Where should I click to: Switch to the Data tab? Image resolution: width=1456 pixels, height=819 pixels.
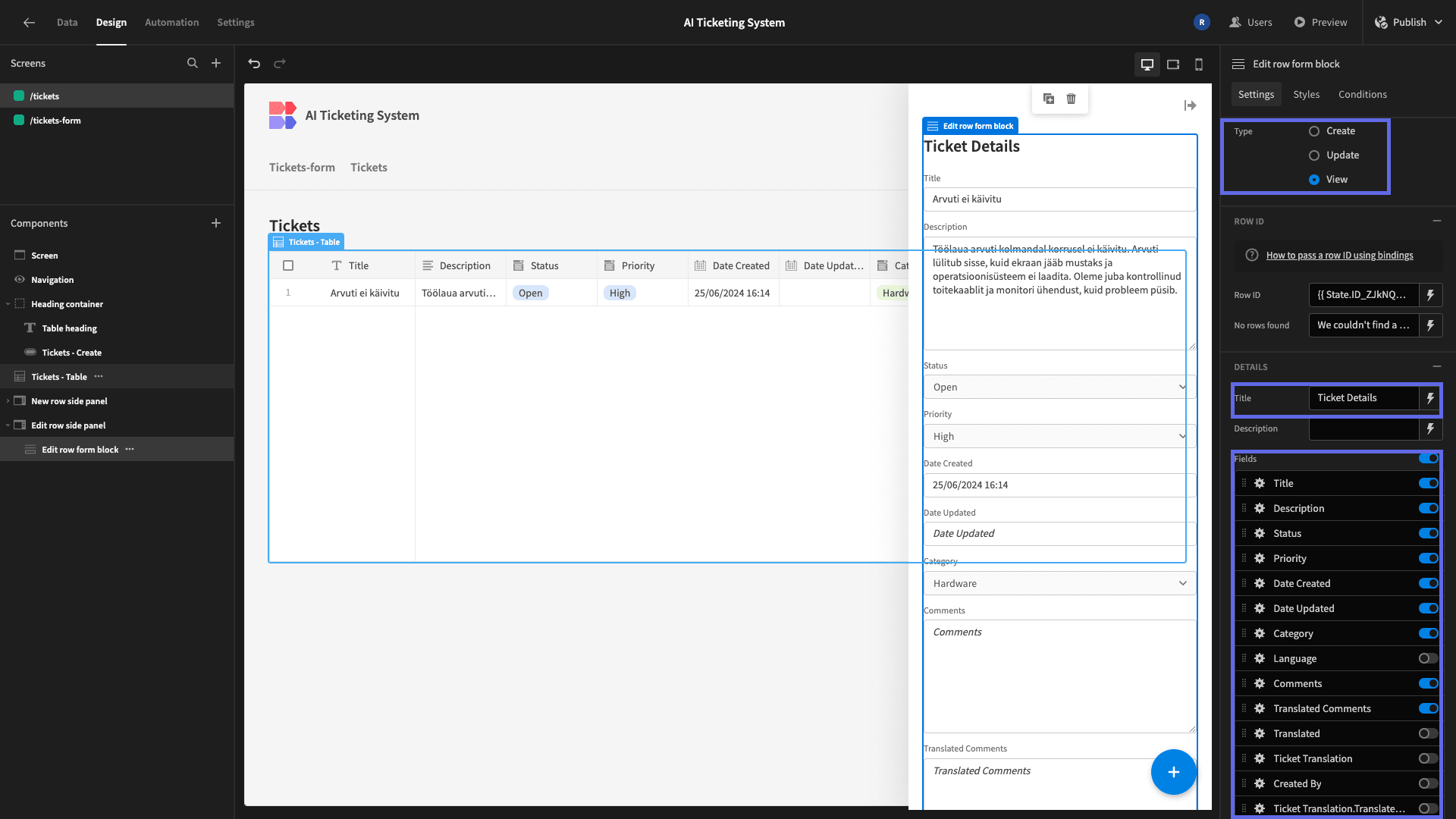point(67,23)
